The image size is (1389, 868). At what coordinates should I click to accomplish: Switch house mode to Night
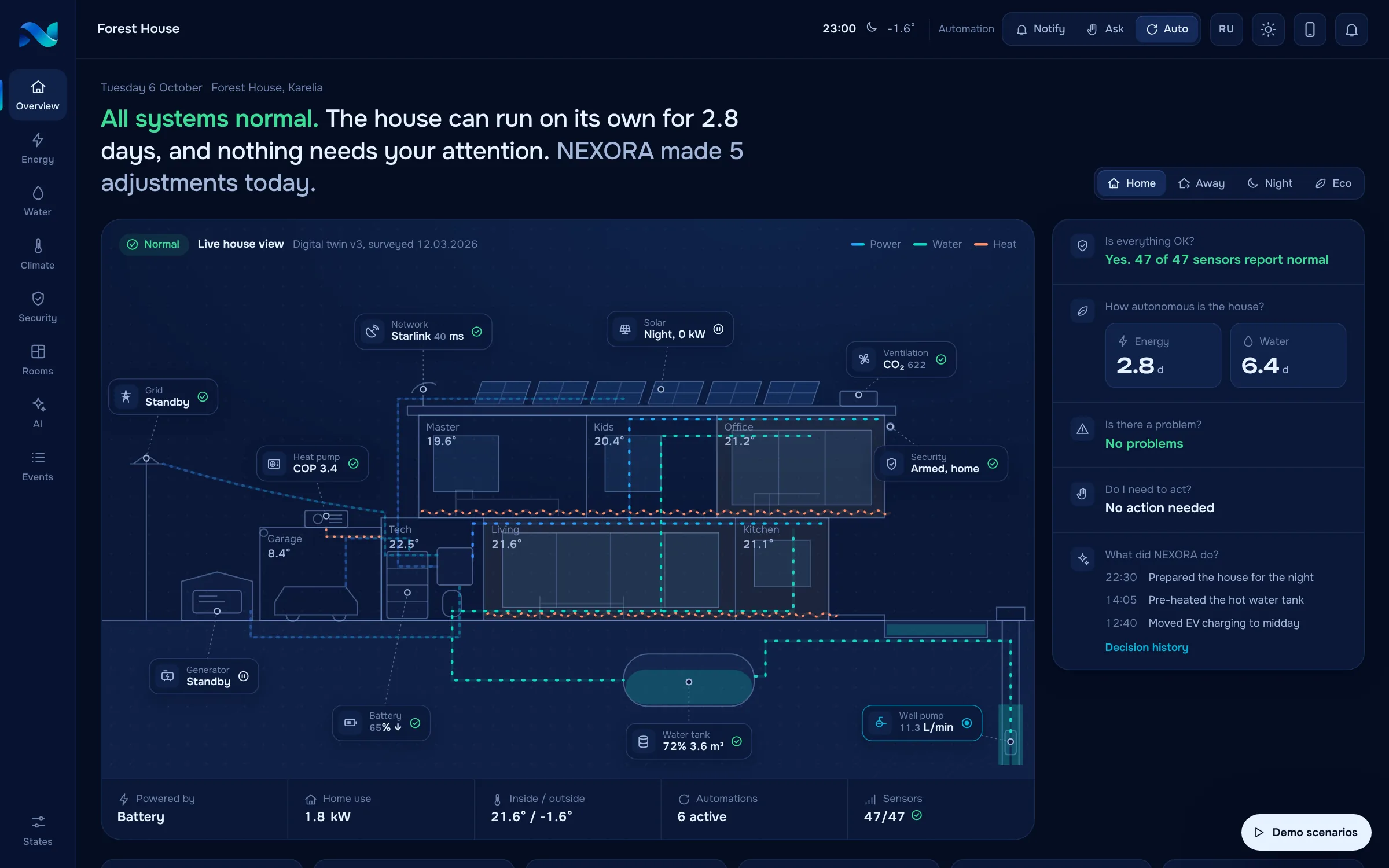point(1269,183)
